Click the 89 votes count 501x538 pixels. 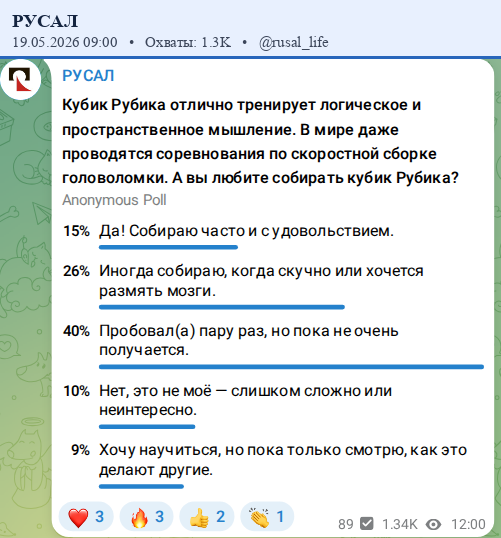pyautogui.click(x=346, y=524)
